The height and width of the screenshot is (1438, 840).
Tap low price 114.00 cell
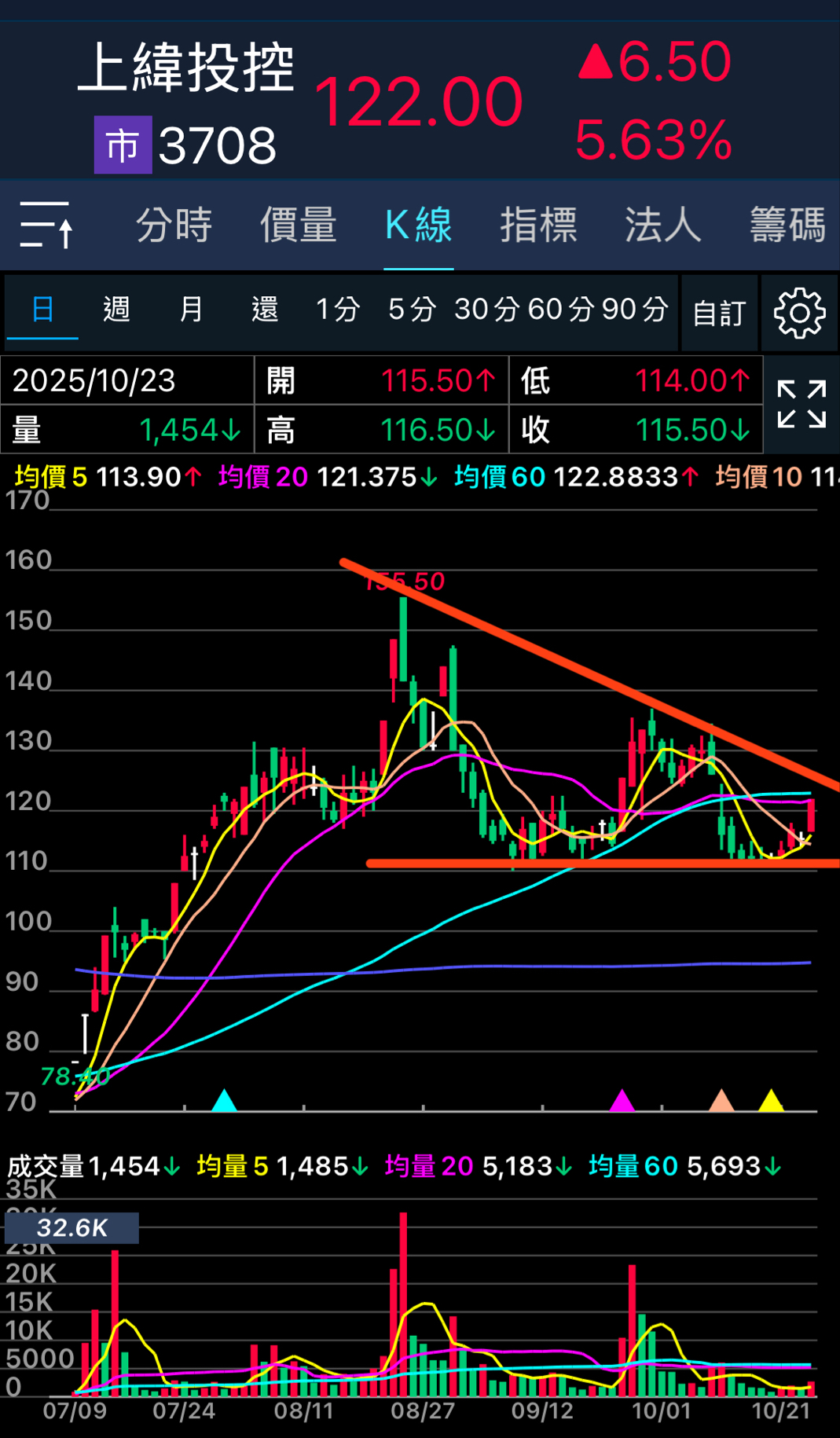coord(636,380)
